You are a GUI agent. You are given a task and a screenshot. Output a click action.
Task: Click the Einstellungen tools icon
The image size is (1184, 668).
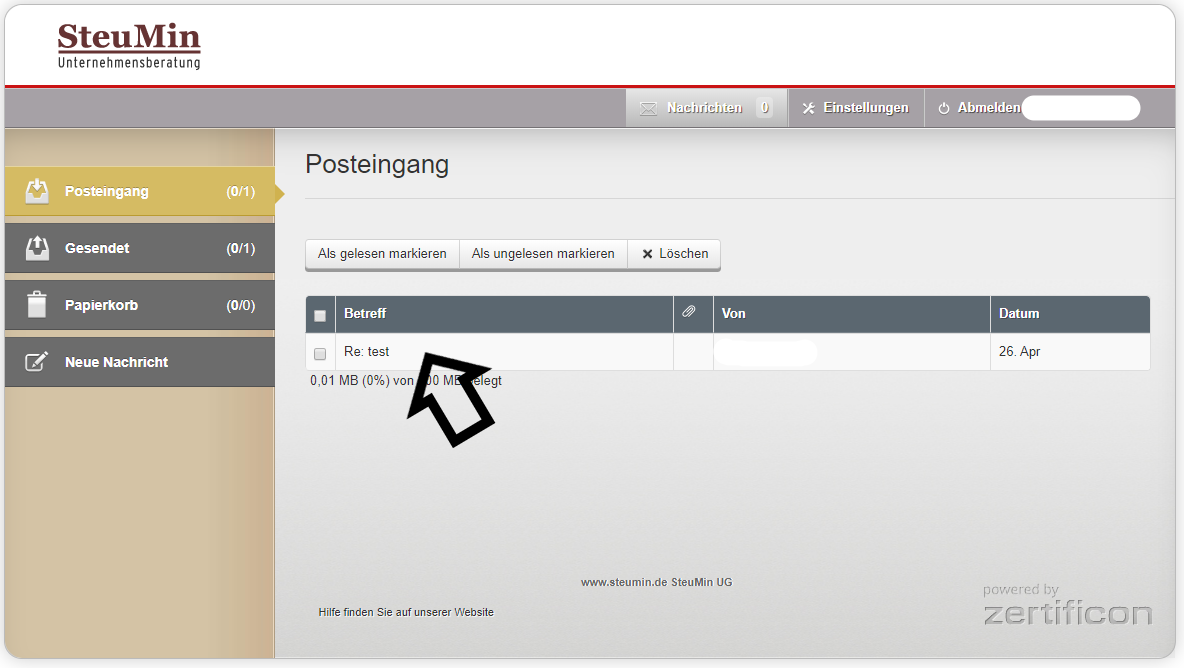pyautogui.click(x=808, y=107)
